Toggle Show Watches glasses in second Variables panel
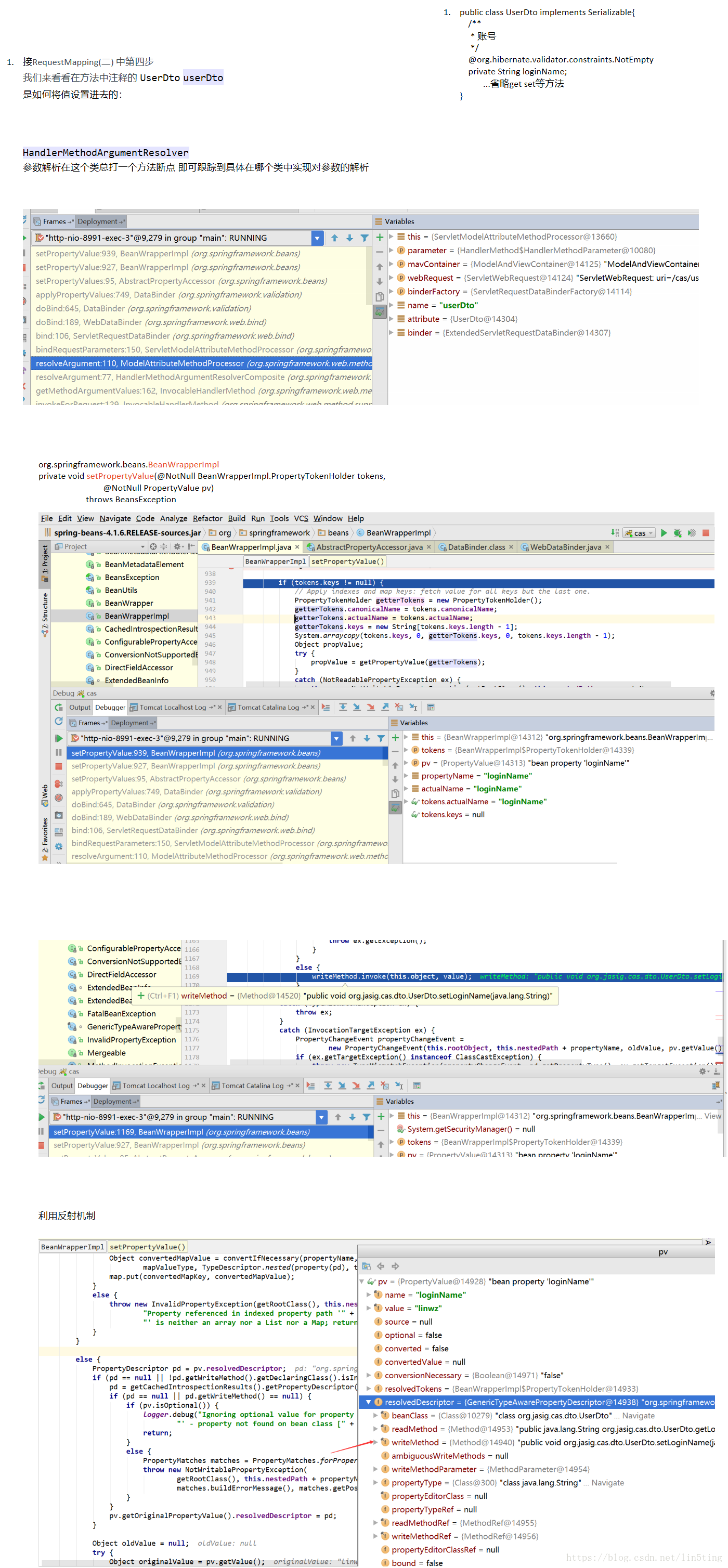This screenshot has width=728, height=1568. 395,808
